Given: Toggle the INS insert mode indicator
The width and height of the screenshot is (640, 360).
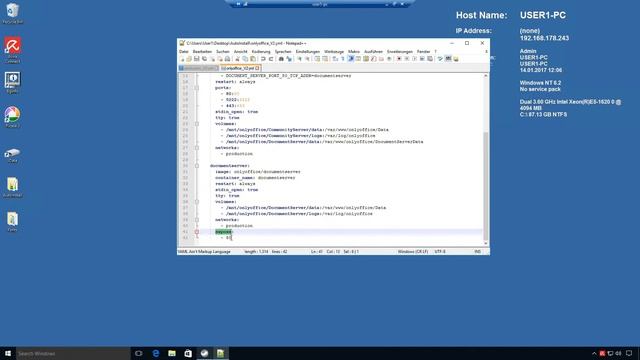Looking at the screenshot, I should tap(478, 252).
